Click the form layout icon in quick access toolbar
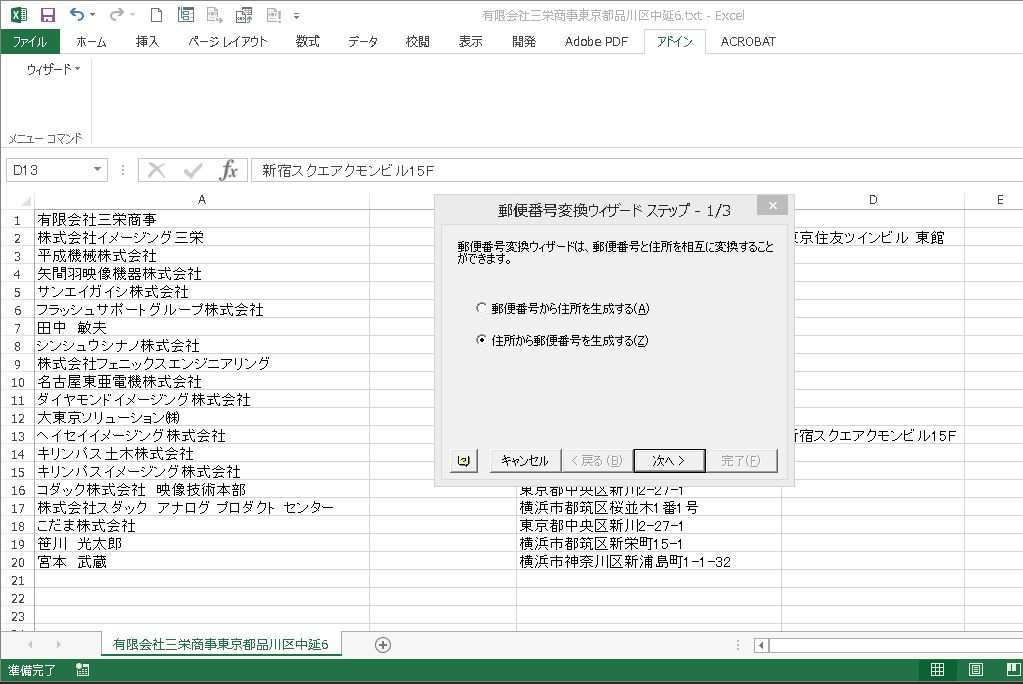The height and width of the screenshot is (684, 1023). click(186, 14)
